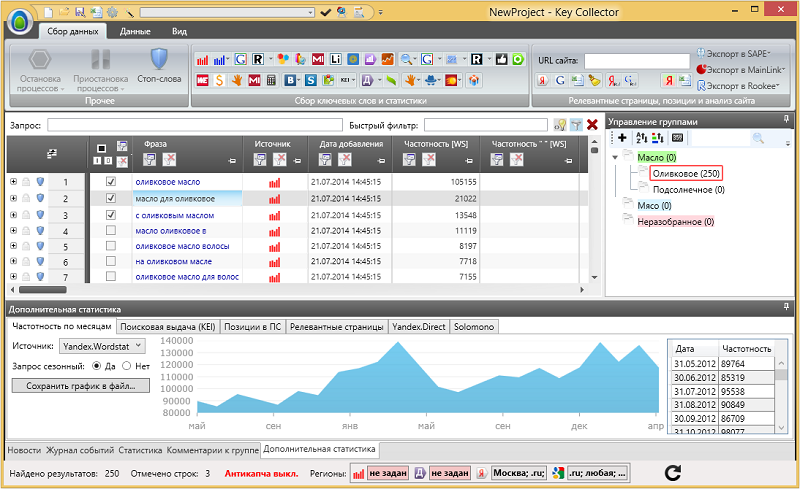
Task: Switch to the Данные ribbon tab
Action: coord(135,31)
